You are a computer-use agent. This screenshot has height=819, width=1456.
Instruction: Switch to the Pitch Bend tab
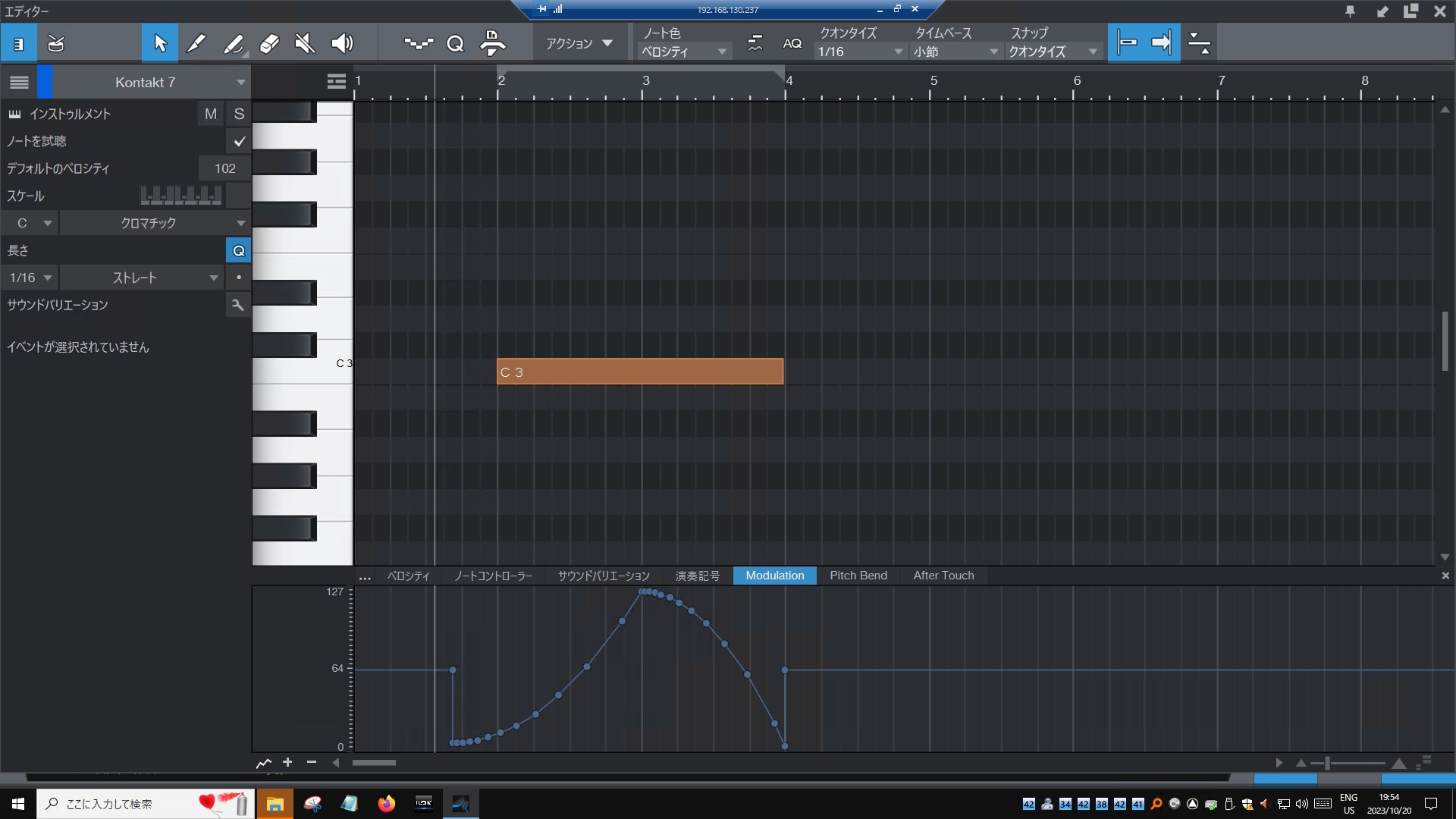click(858, 576)
